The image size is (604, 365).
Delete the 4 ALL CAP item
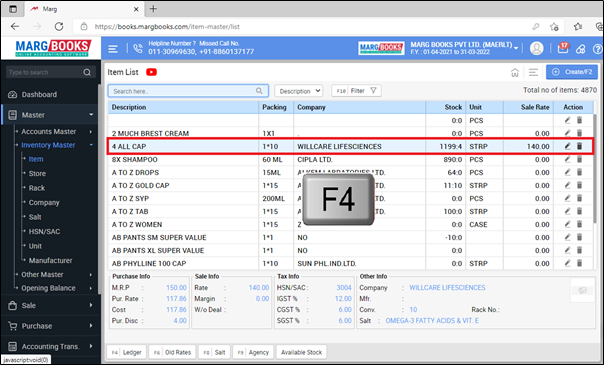(x=579, y=146)
